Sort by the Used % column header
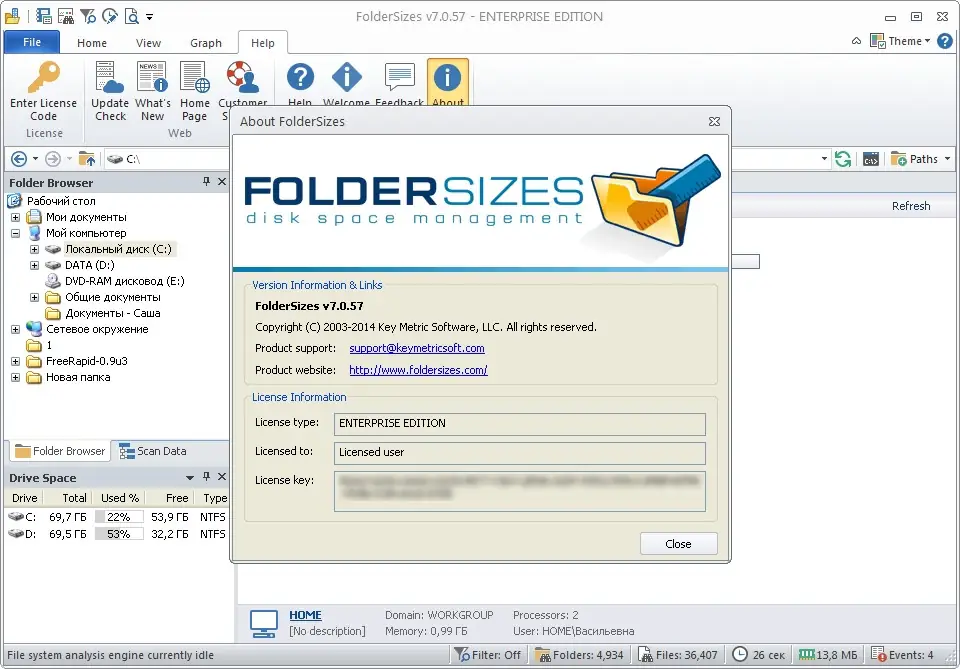Viewport: 960px width, 669px height. (119, 498)
